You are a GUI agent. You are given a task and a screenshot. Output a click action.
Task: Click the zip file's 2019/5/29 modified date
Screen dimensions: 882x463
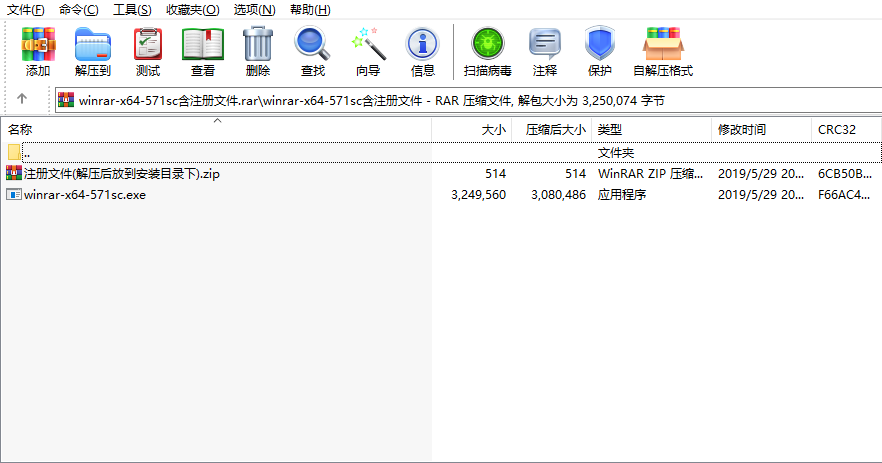tap(761, 174)
